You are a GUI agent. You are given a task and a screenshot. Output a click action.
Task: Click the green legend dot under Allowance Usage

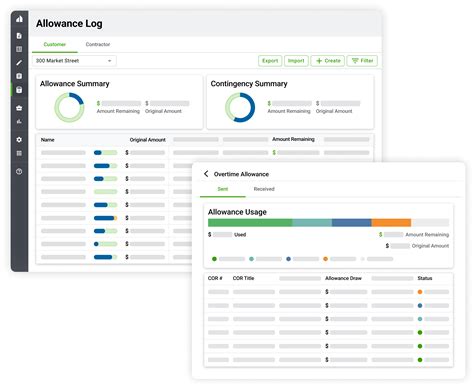214,259
